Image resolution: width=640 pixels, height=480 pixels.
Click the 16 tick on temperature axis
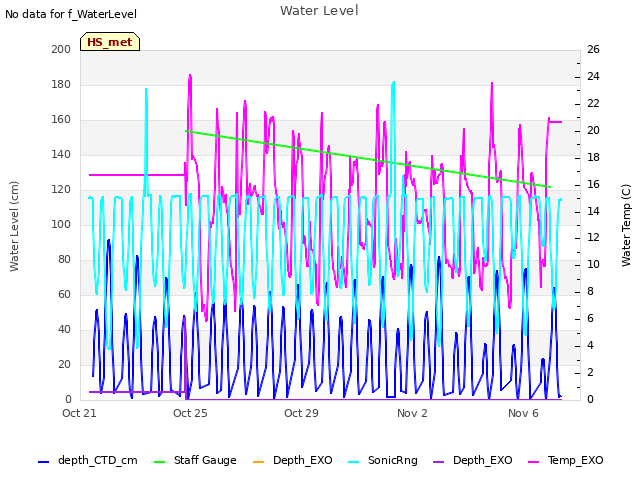(x=593, y=184)
